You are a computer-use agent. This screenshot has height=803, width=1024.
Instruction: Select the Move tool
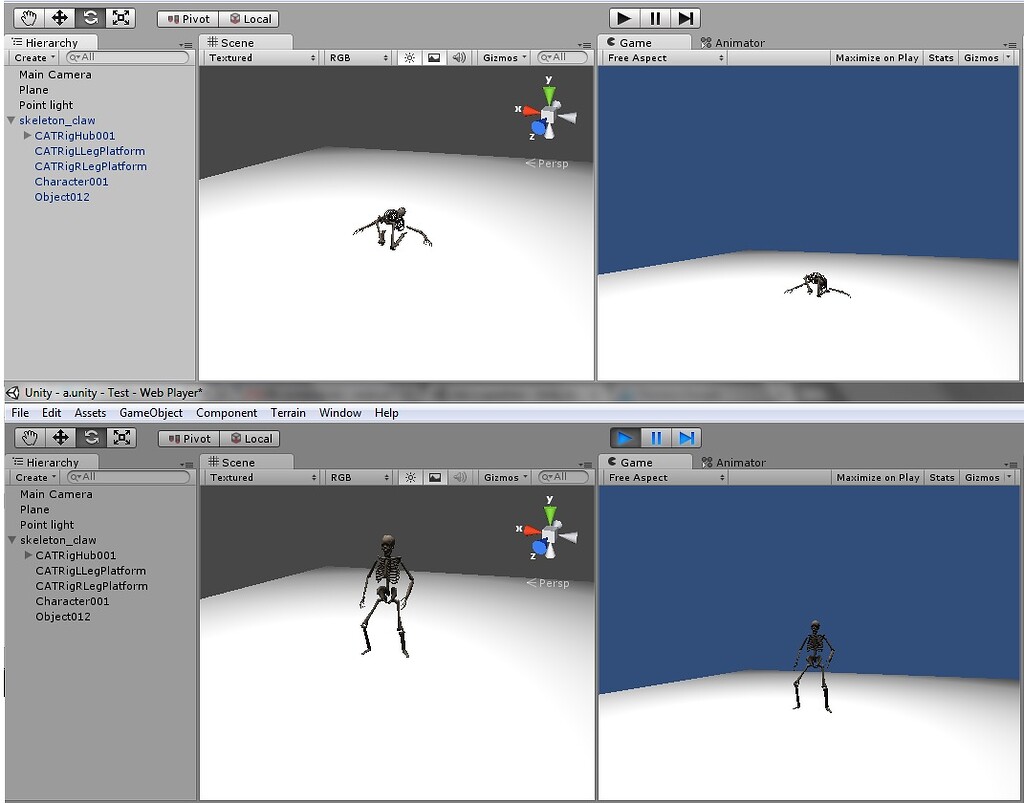click(61, 17)
